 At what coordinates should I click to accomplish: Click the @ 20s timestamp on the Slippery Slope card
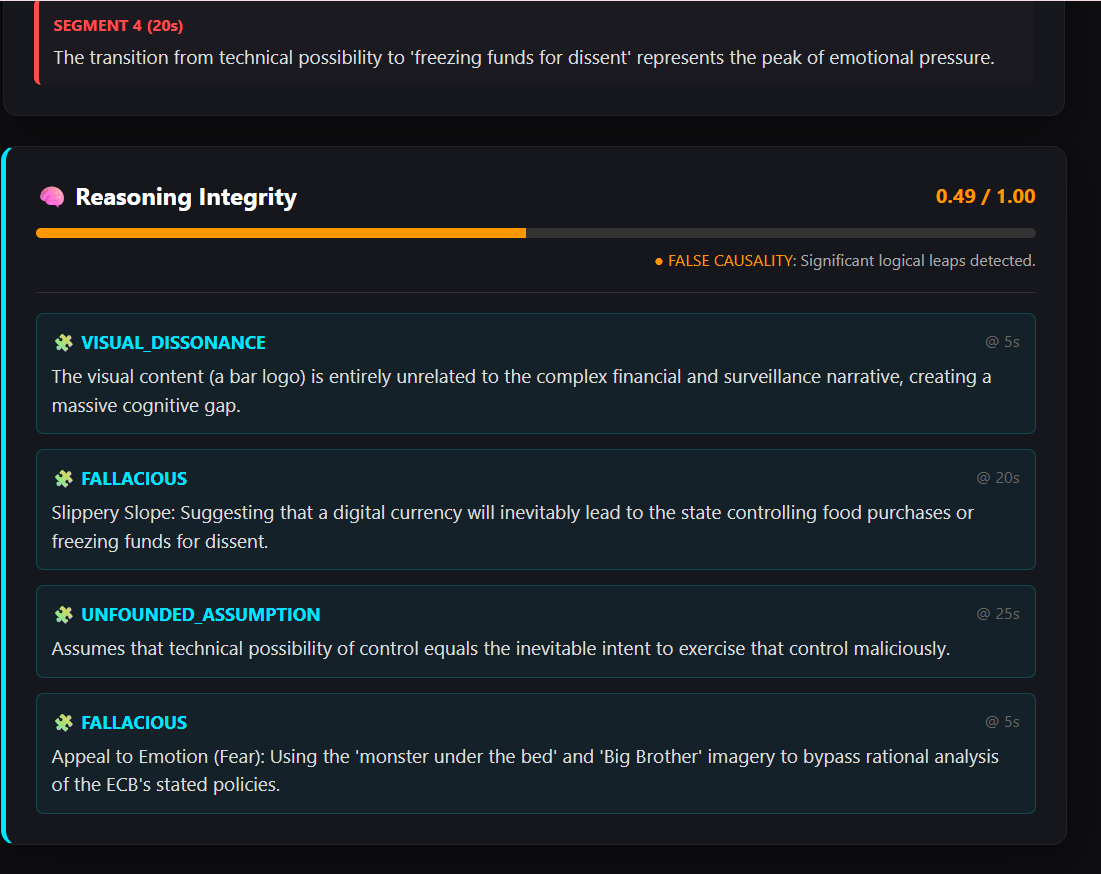click(998, 478)
